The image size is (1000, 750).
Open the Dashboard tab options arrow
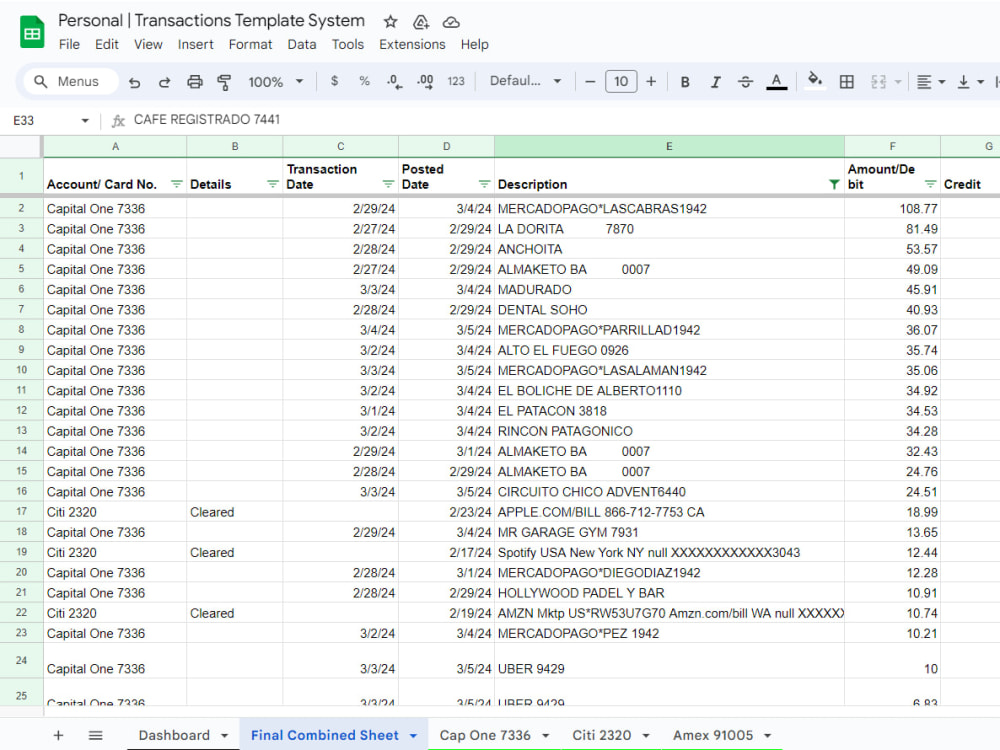tap(224, 736)
